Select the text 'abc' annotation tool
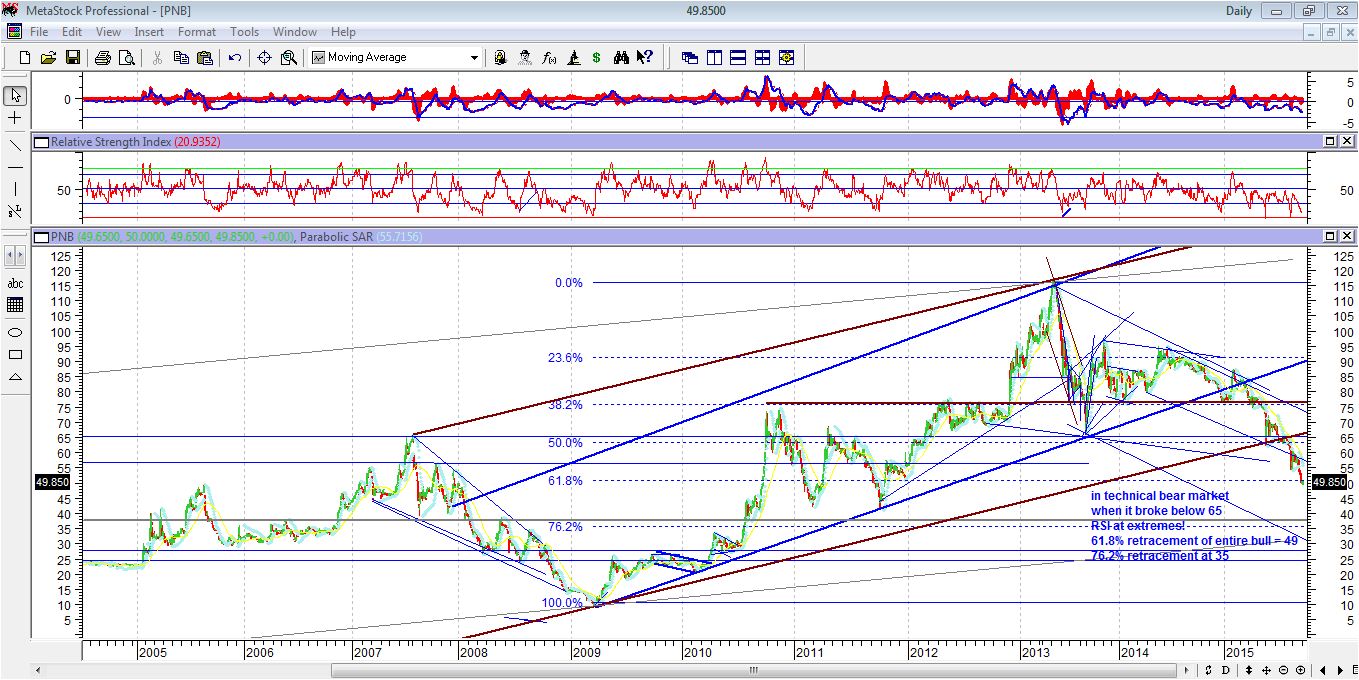 14,283
